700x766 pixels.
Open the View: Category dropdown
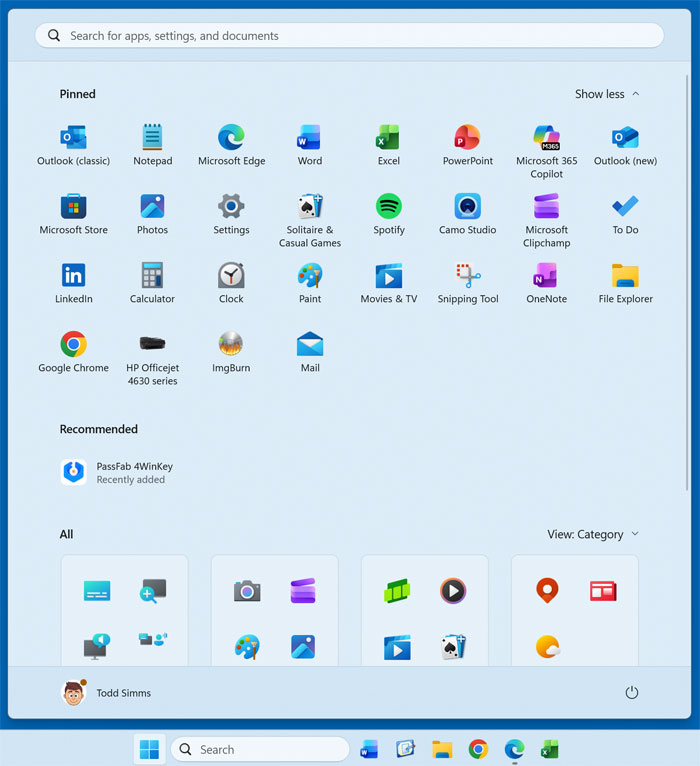coord(593,534)
